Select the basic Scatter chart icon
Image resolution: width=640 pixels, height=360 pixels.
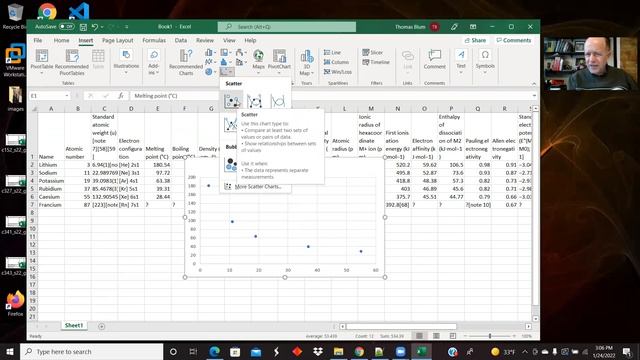coord(232,101)
